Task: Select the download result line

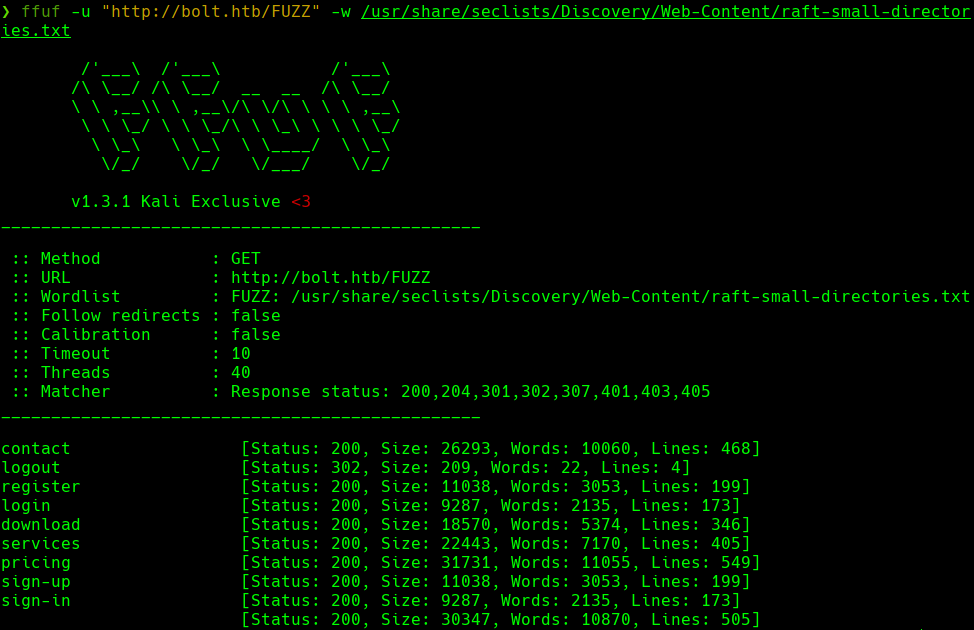Action: tap(41, 524)
